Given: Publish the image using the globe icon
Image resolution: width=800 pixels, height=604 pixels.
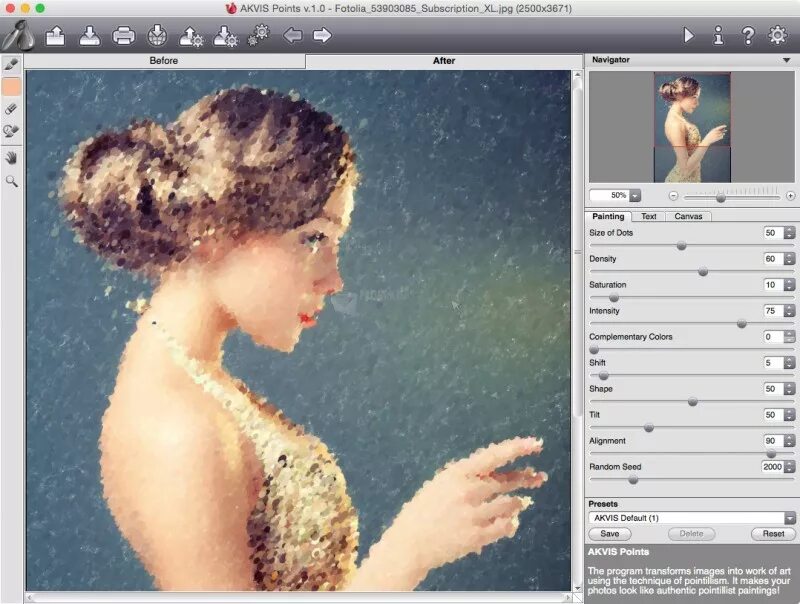Looking at the screenshot, I should coord(157,36).
